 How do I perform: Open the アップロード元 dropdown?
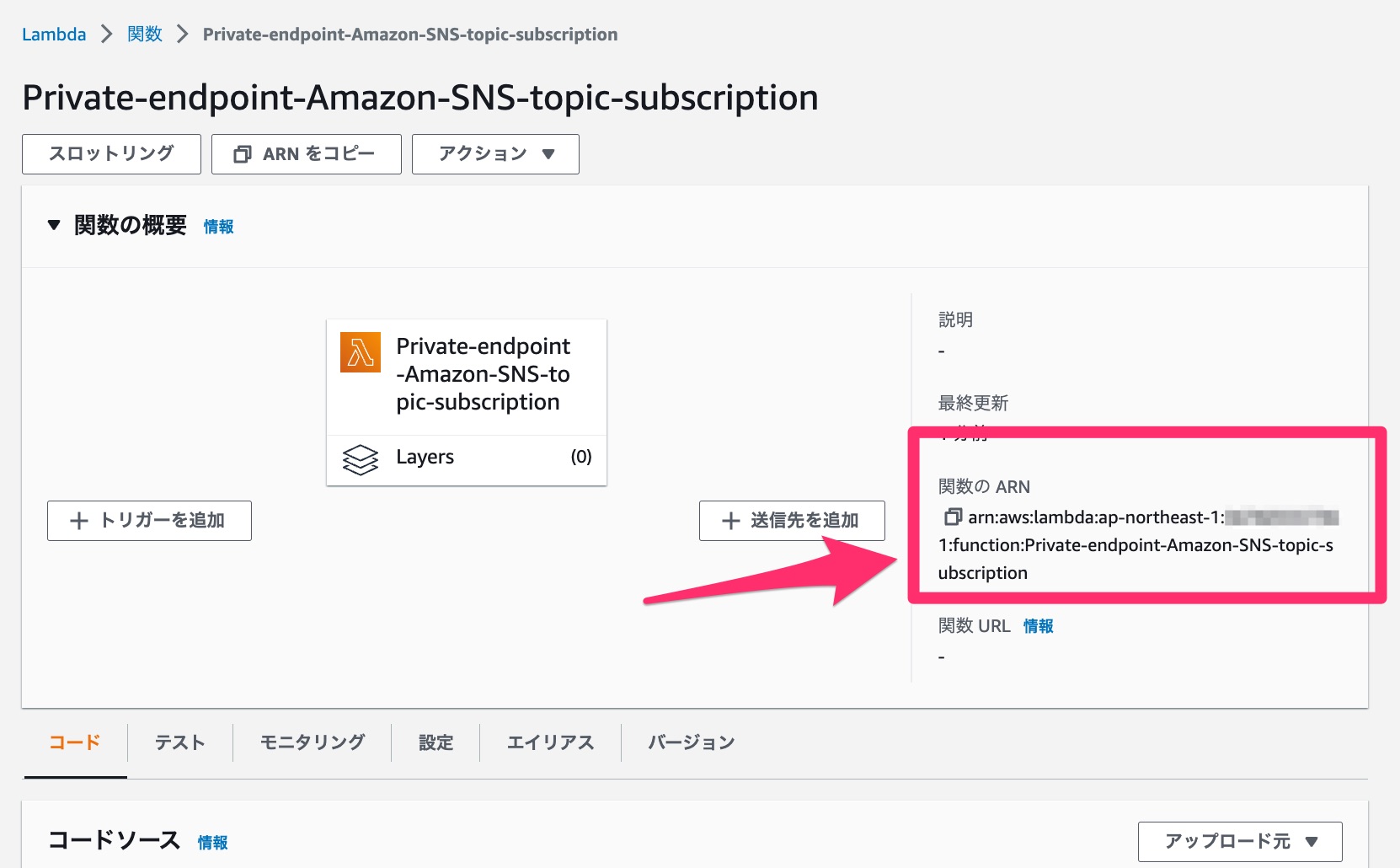[1238, 840]
